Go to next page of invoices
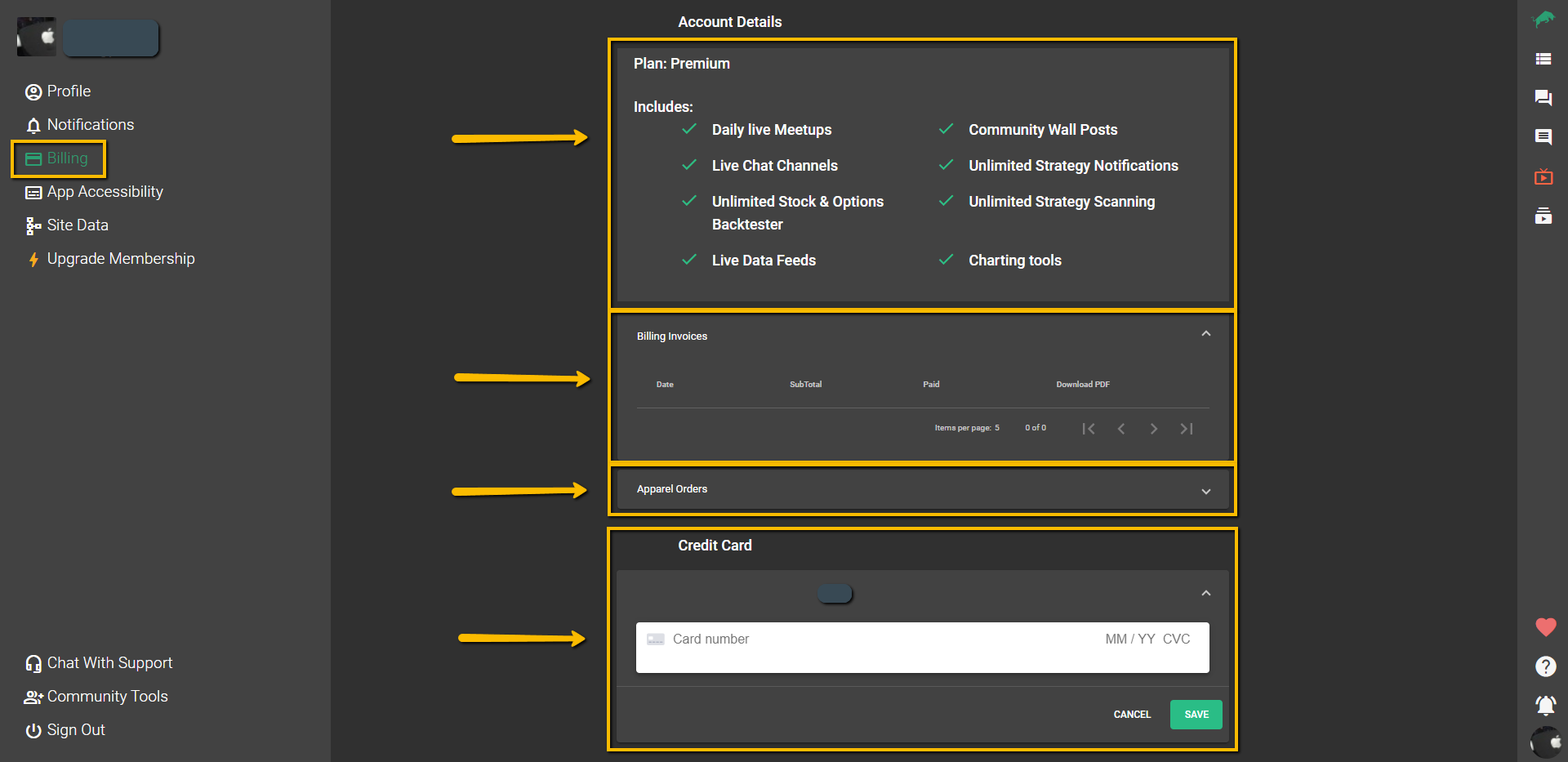Viewport: 1568px width, 762px height. pyautogui.click(x=1154, y=429)
